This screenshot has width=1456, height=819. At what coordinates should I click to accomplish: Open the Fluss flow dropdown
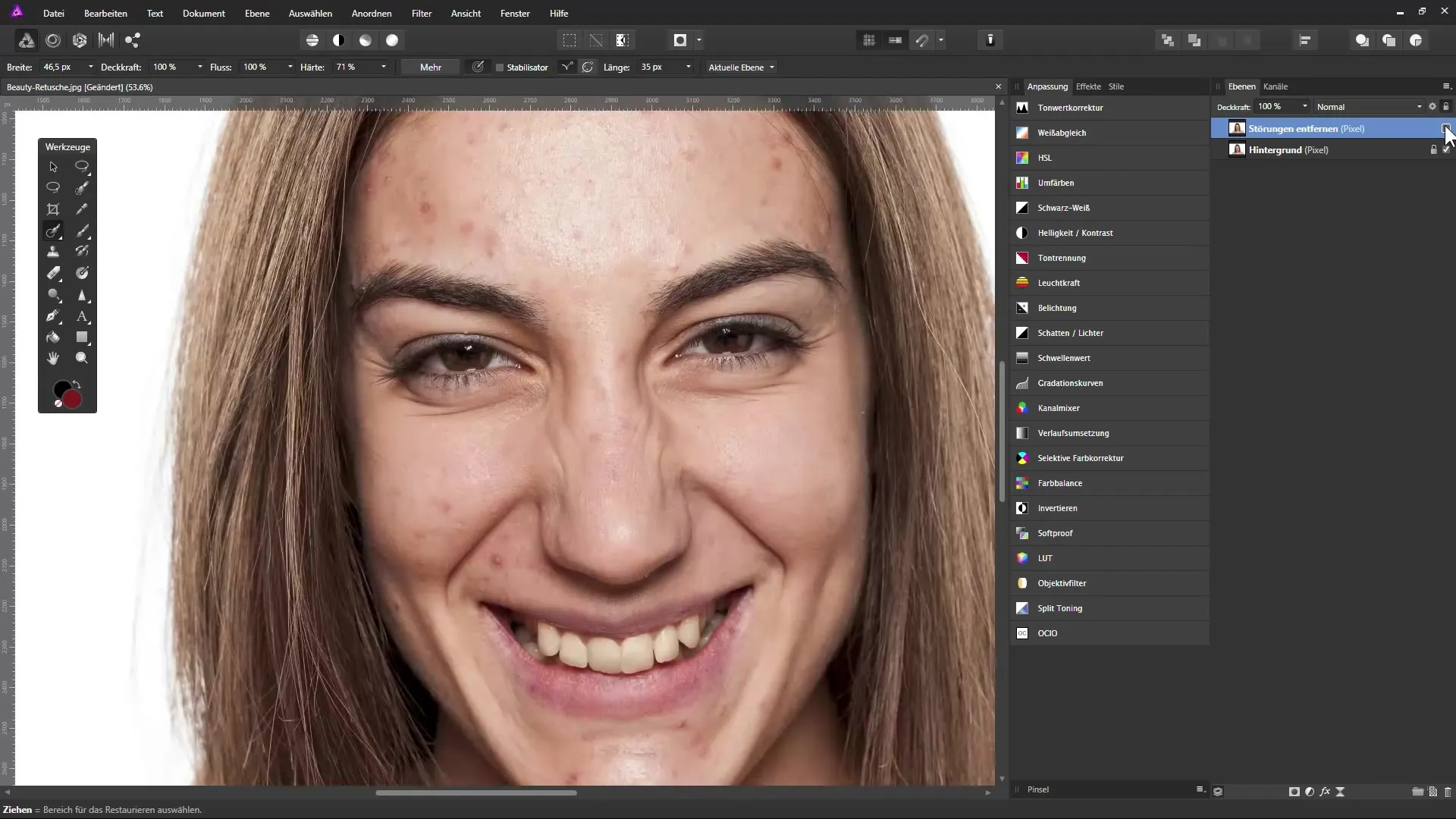click(x=290, y=67)
